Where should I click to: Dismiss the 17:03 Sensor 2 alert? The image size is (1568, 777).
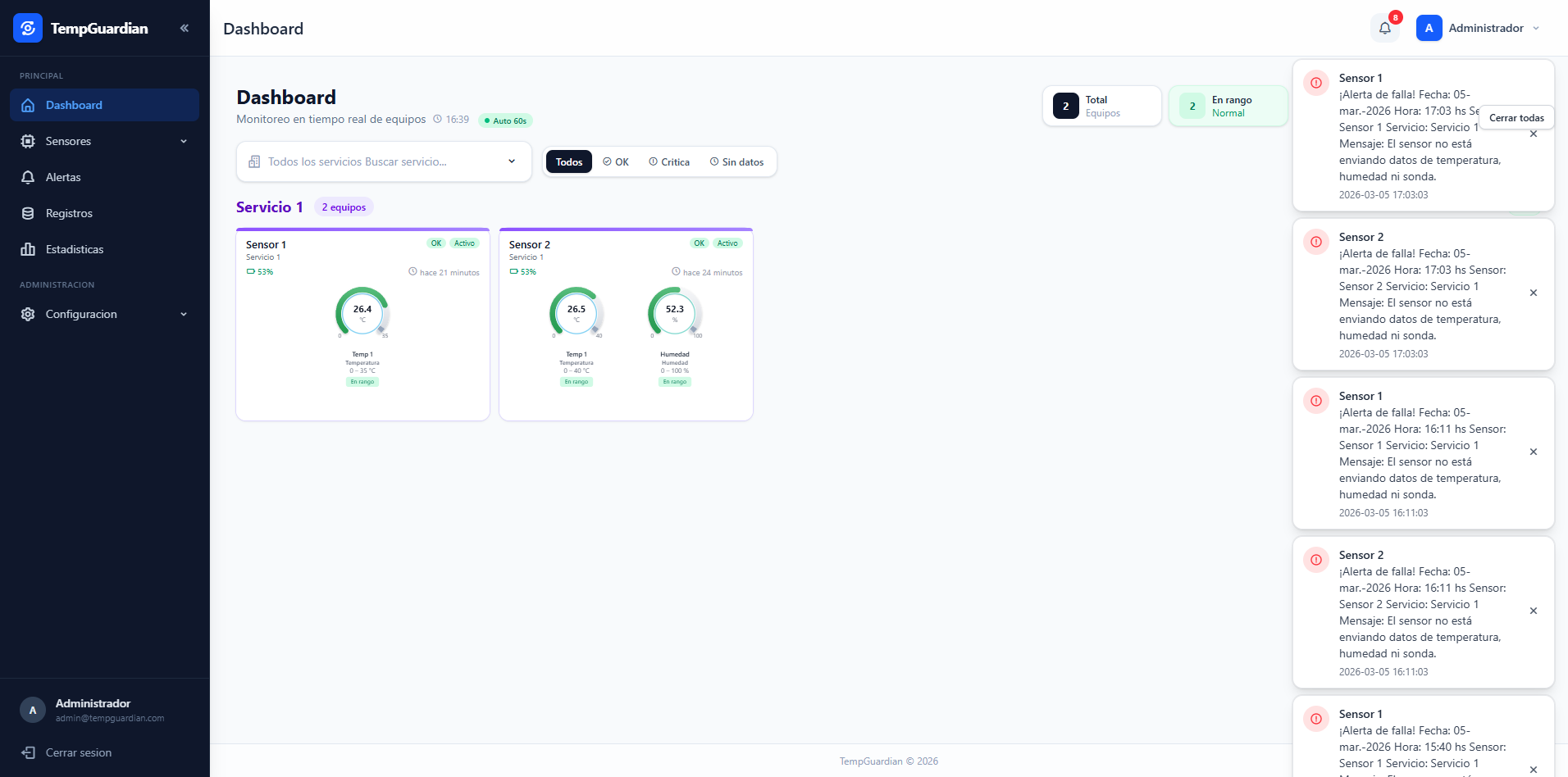tap(1534, 293)
